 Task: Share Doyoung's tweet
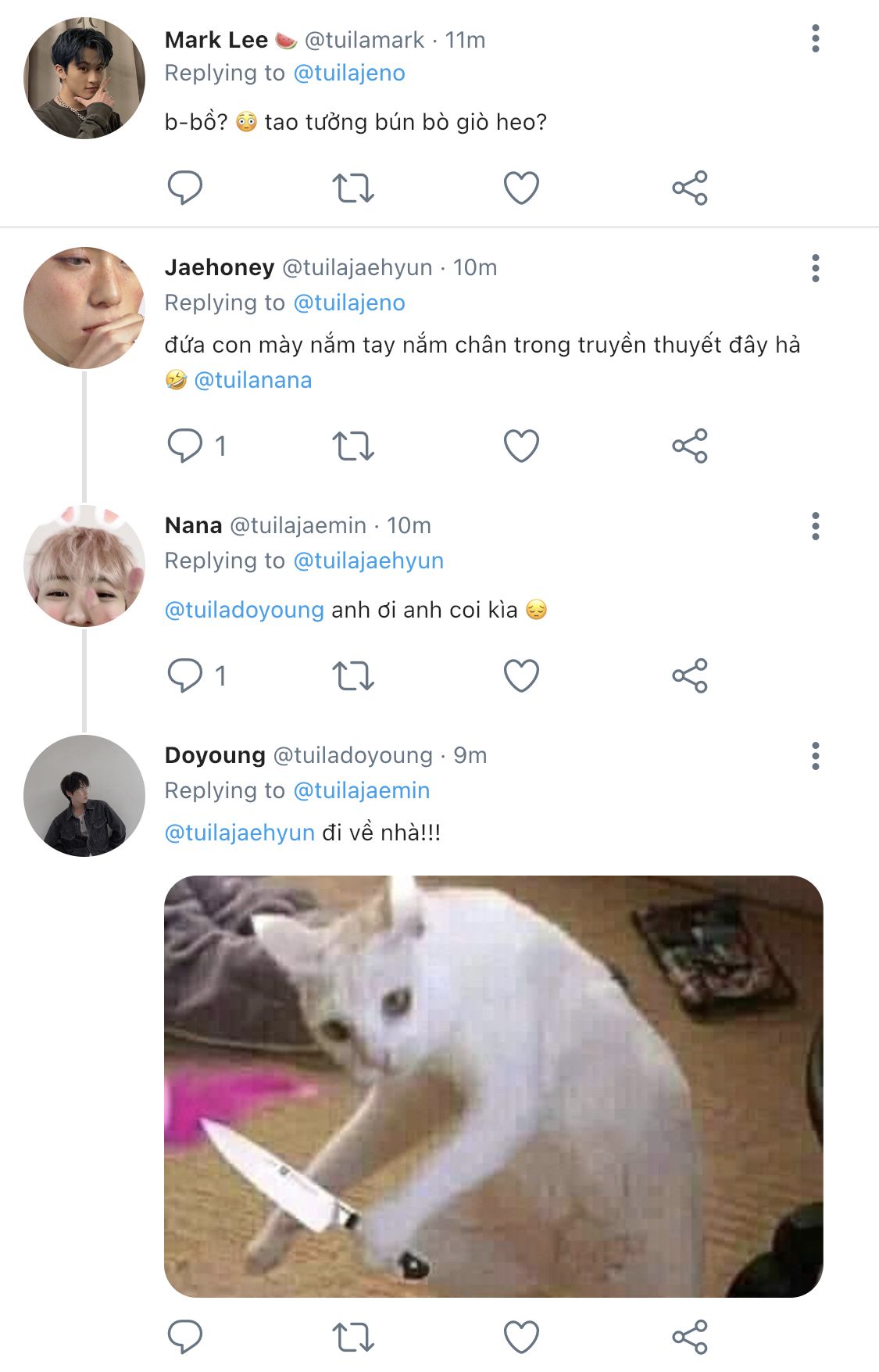pyautogui.click(x=690, y=1337)
